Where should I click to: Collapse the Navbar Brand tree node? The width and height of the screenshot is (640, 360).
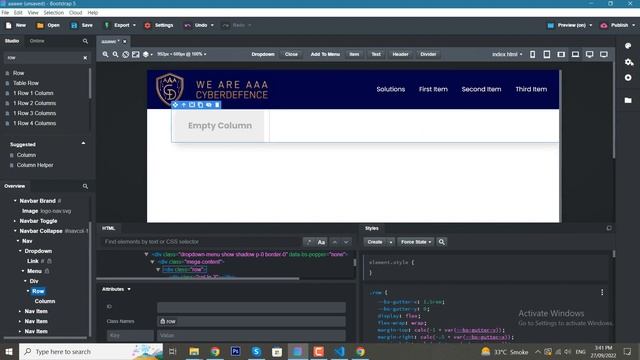(15, 201)
